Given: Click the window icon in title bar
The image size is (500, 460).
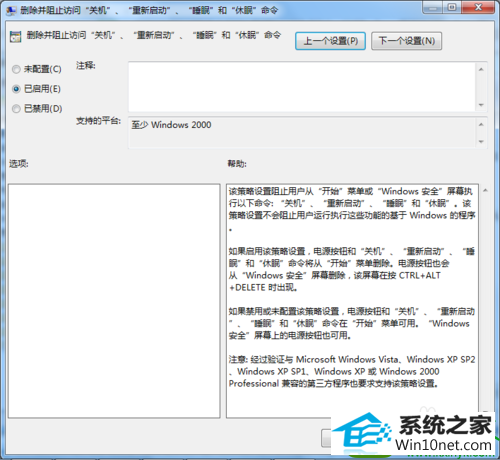Looking at the screenshot, I should pos(11,11).
